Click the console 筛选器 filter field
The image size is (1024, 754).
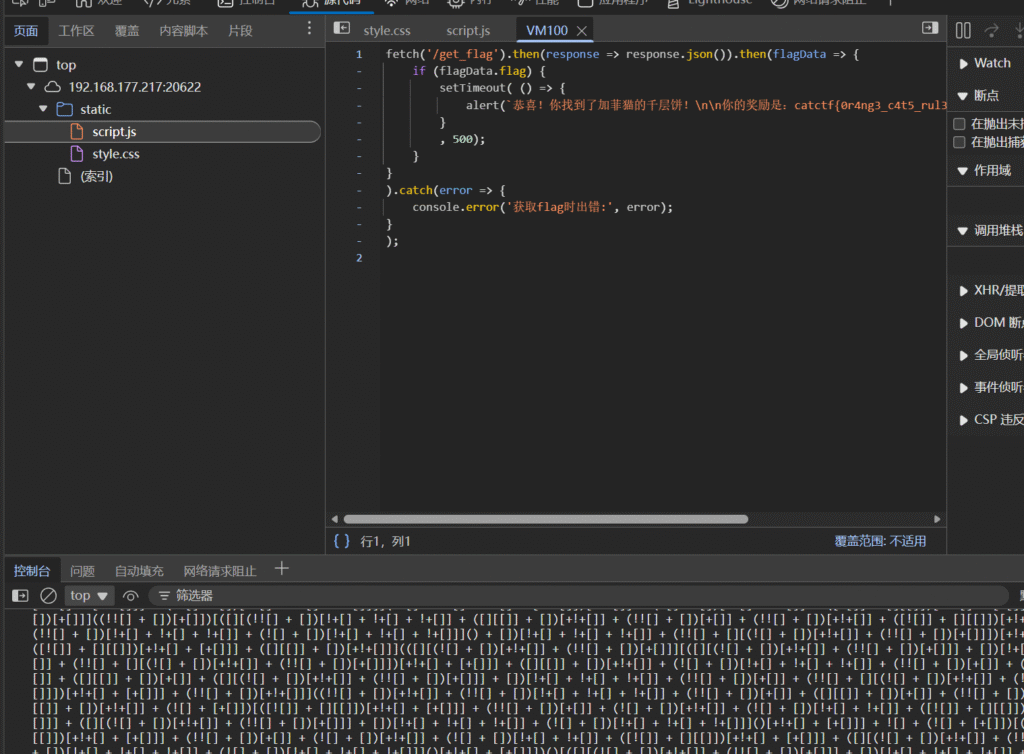(x=195, y=595)
